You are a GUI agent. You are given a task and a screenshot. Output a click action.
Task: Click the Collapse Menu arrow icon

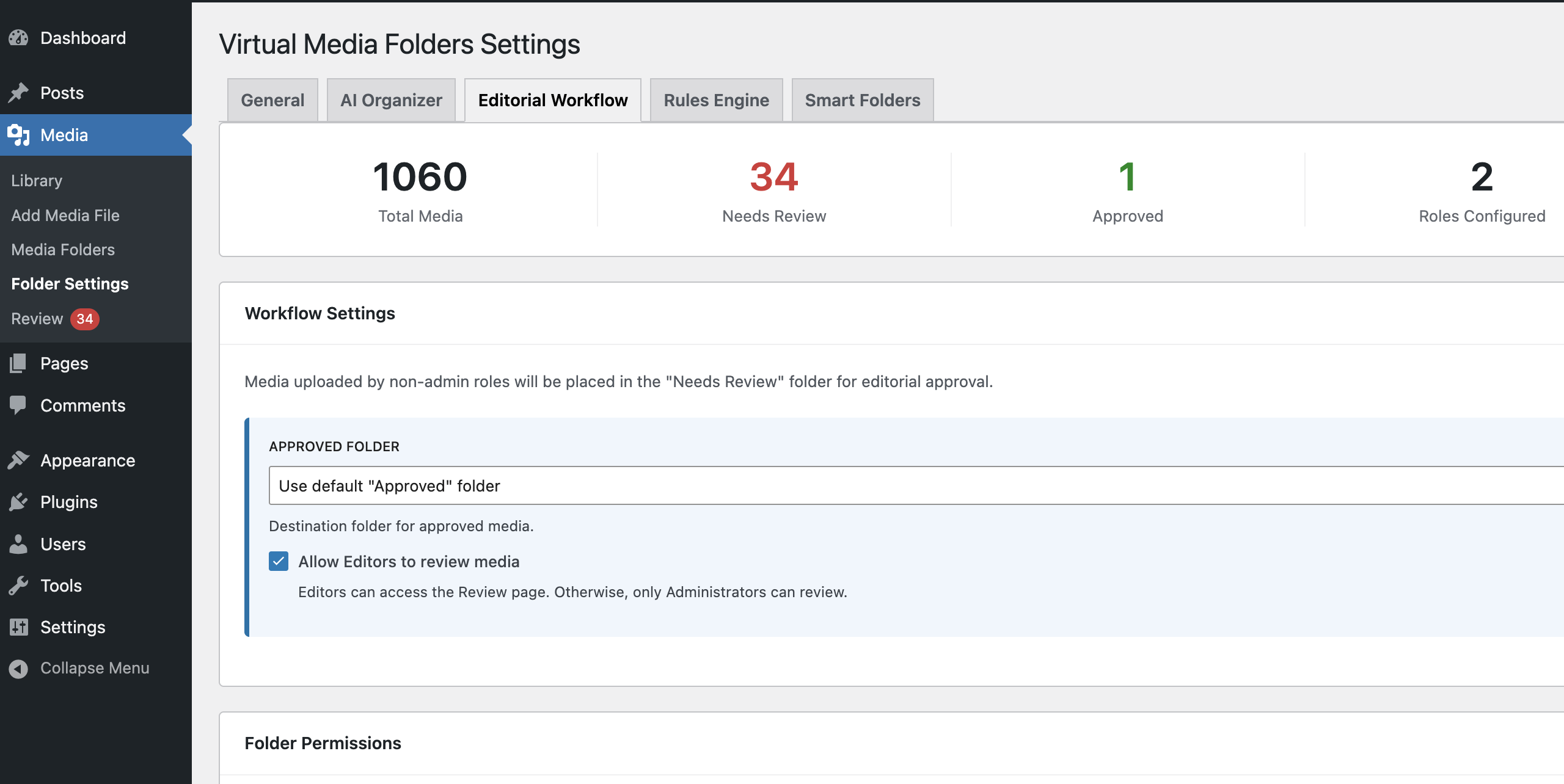(18, 669)
